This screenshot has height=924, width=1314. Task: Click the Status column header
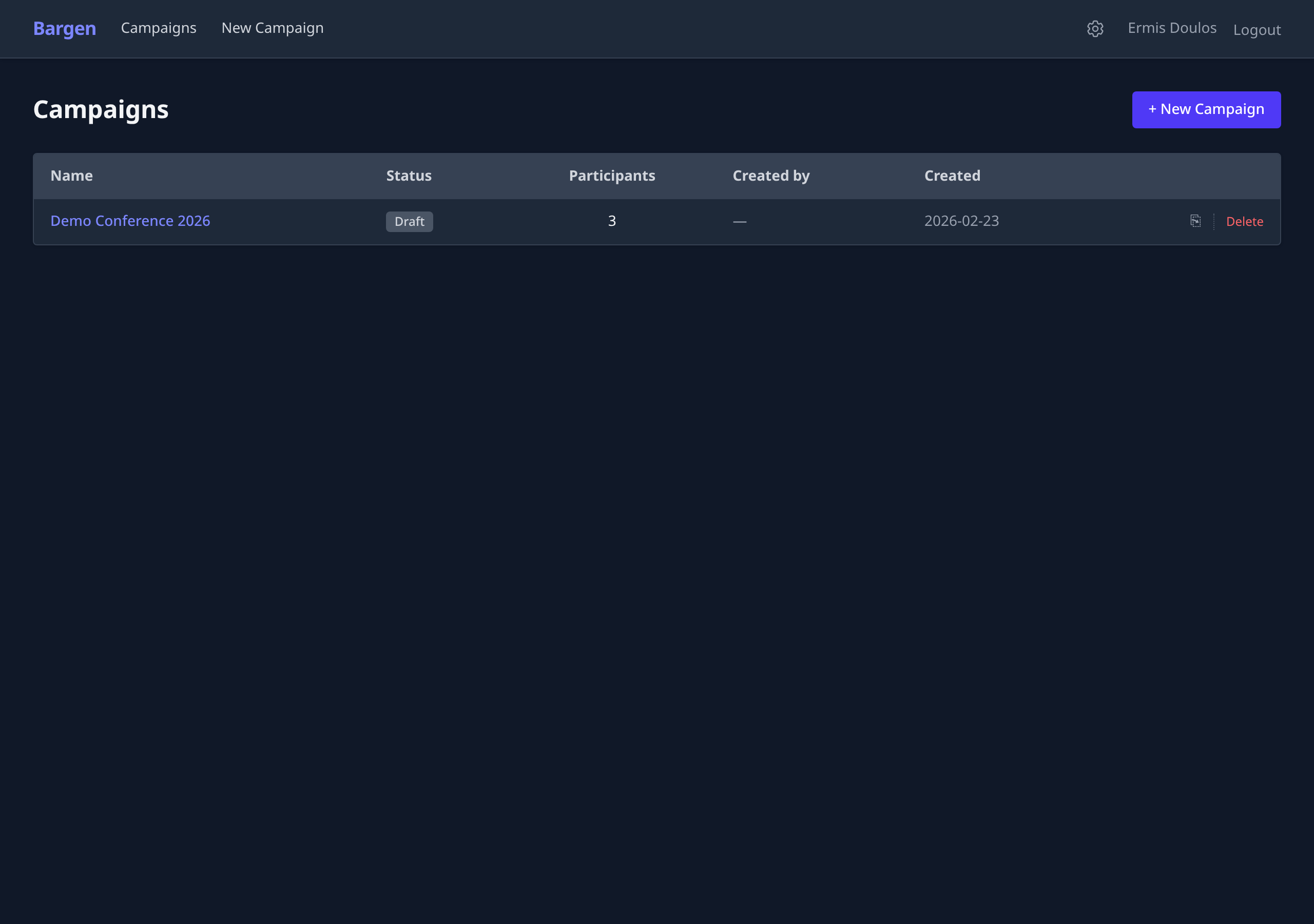click(409, 176)
